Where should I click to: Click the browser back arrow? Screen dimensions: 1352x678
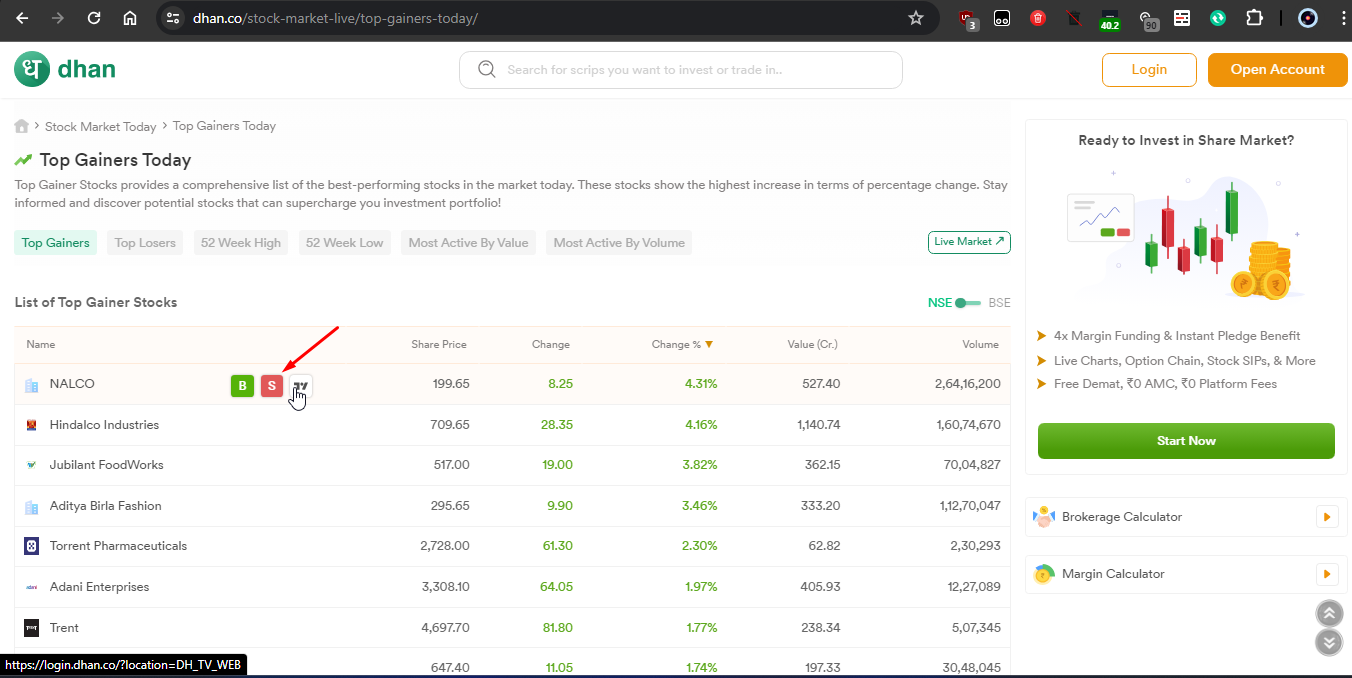point(22,18)
